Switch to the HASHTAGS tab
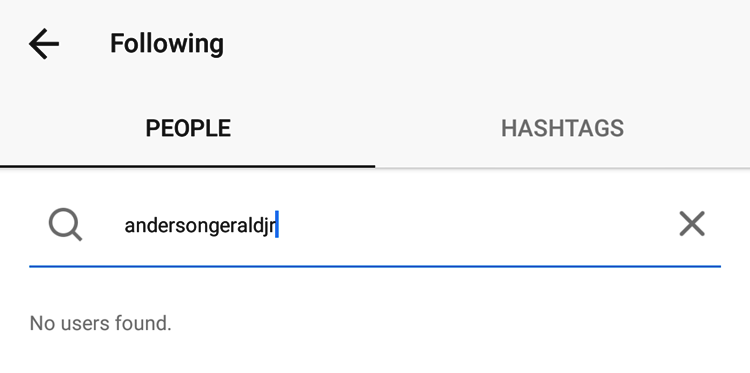 pos(562,128)
